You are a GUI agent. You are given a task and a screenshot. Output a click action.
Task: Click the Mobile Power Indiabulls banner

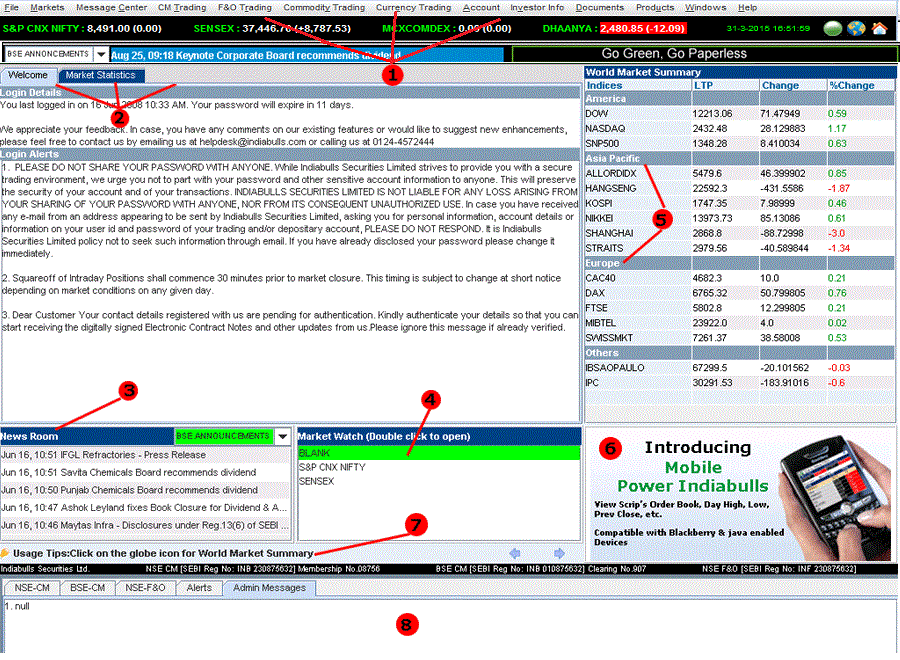(x=741, y=494)
